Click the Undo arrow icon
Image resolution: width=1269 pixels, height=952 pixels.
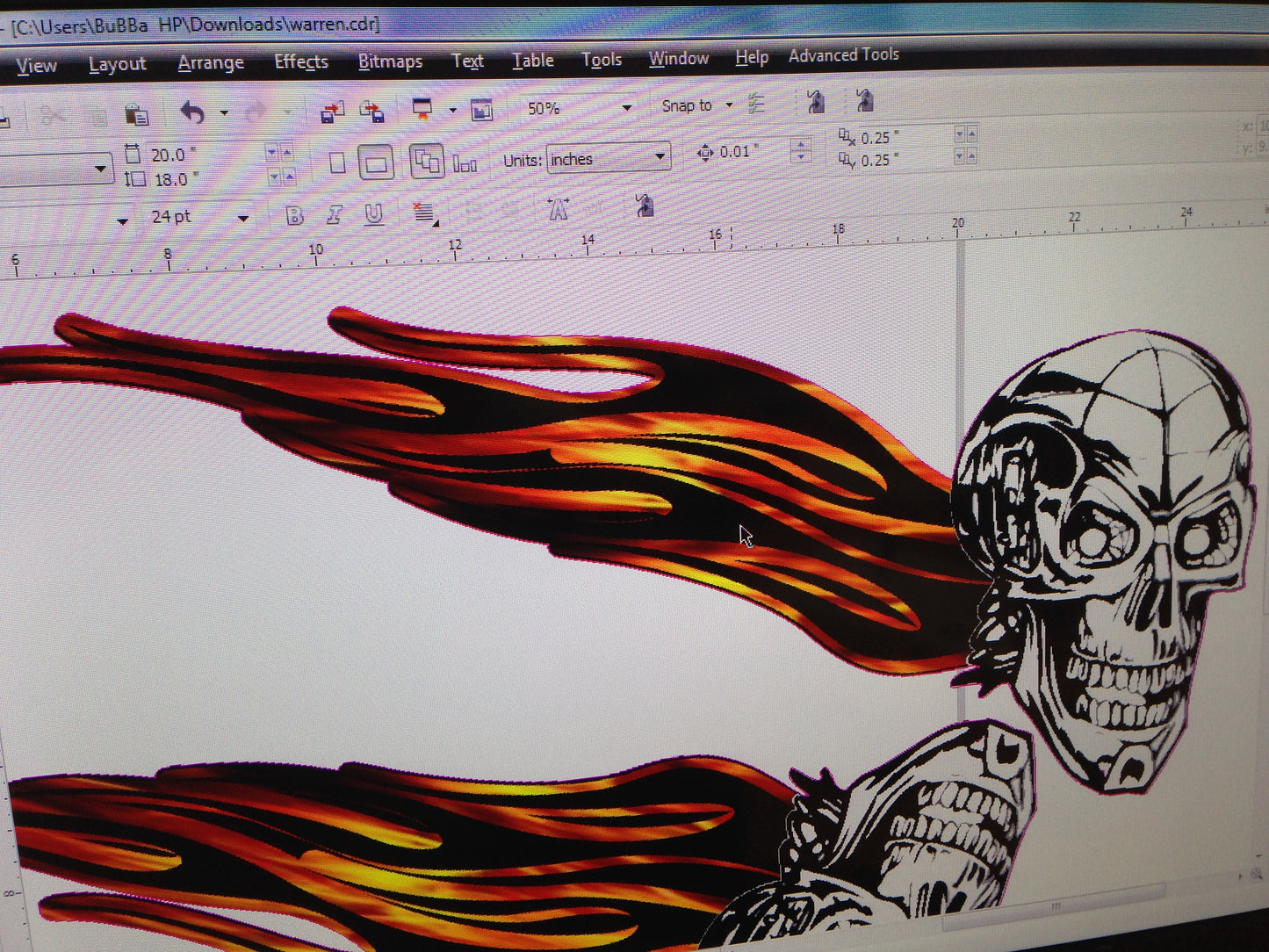coord(193,112)
